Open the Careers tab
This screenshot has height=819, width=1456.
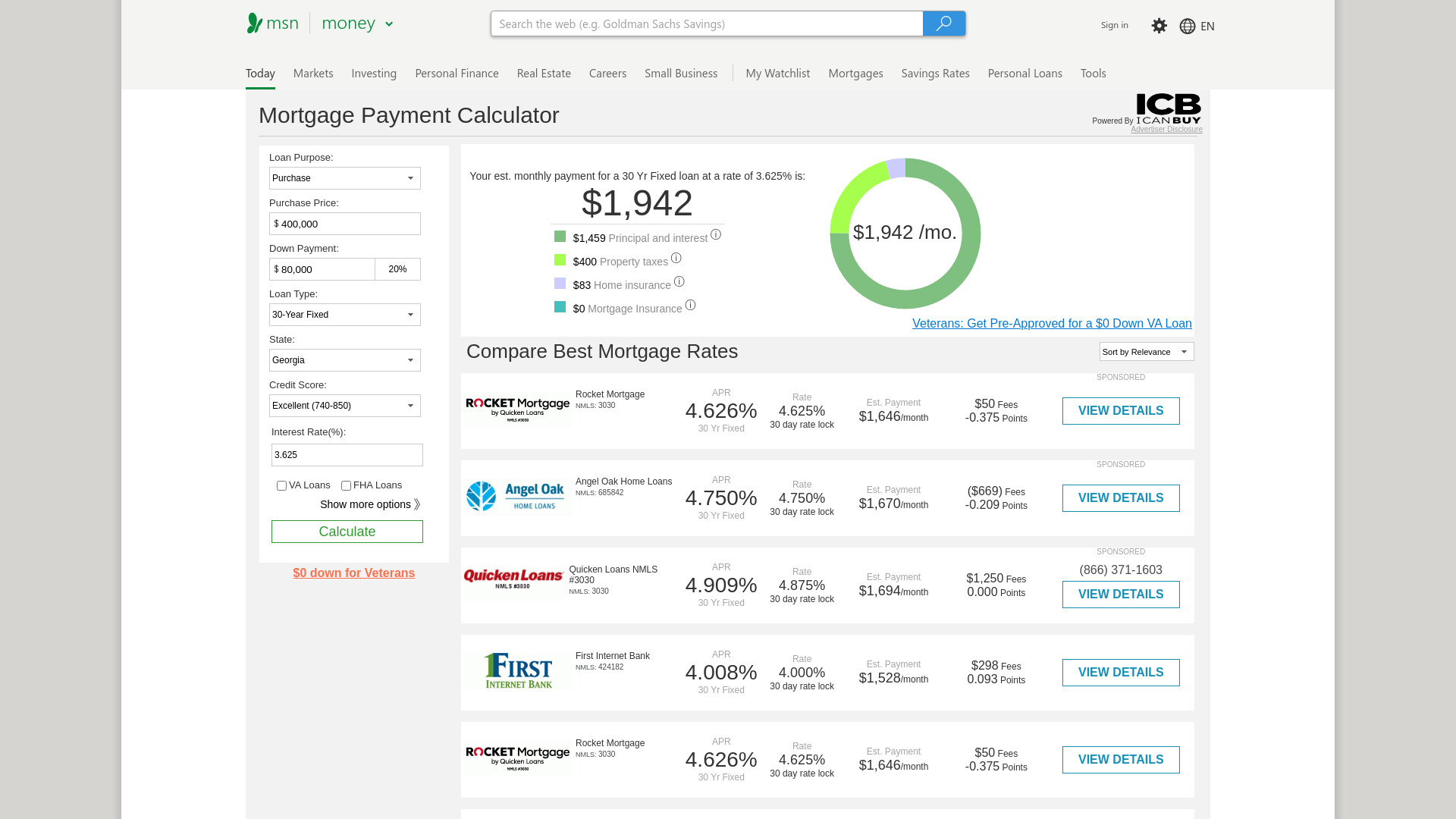pyautogui.click(x=607, y=74)
